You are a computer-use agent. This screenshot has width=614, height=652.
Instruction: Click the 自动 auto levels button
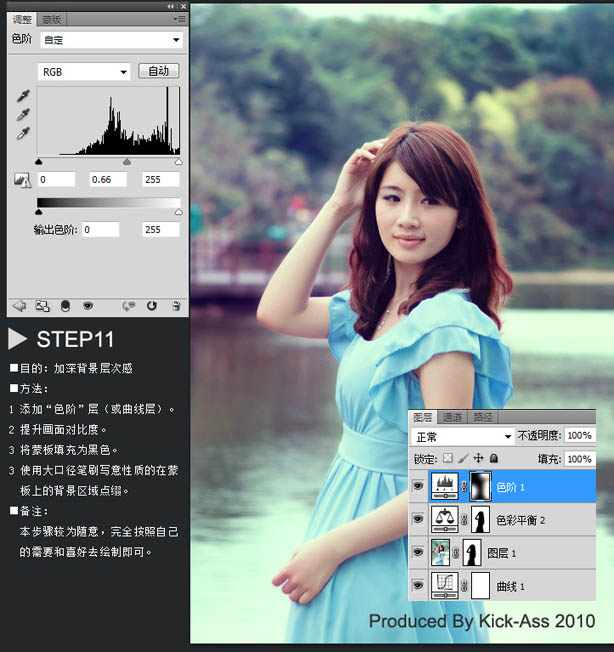[158, 71]
